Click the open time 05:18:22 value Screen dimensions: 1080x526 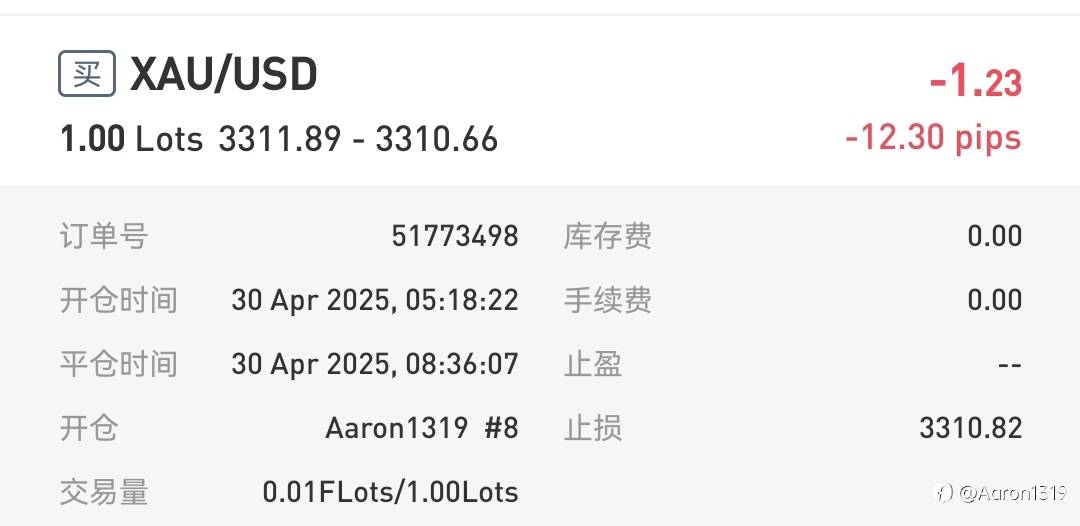[x=374, y=300]
